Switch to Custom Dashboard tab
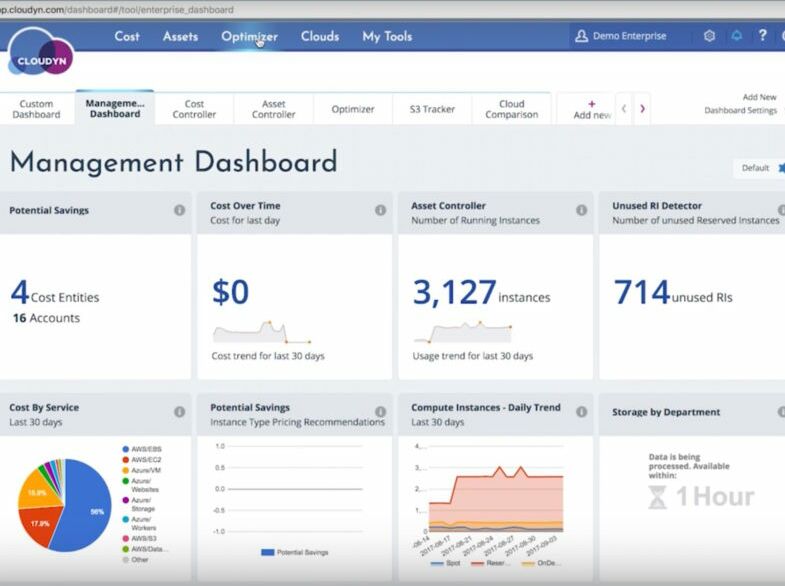The width and height of the screenshot is (785, 586). click(36, 109)
